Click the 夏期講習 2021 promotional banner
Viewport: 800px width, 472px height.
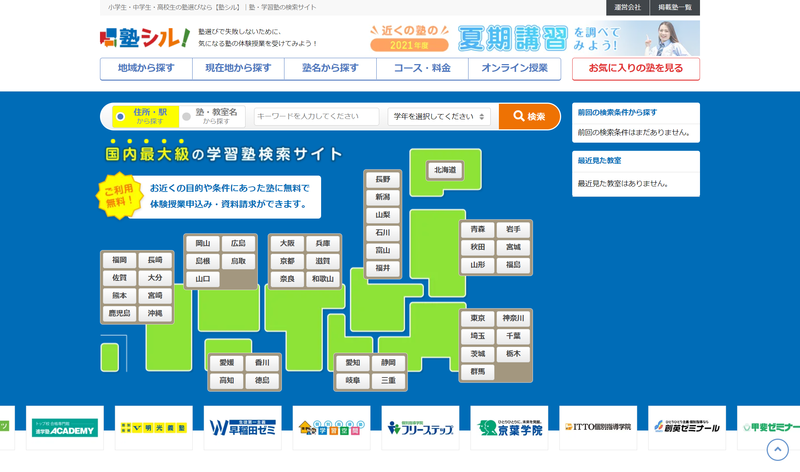coord(533,38)
